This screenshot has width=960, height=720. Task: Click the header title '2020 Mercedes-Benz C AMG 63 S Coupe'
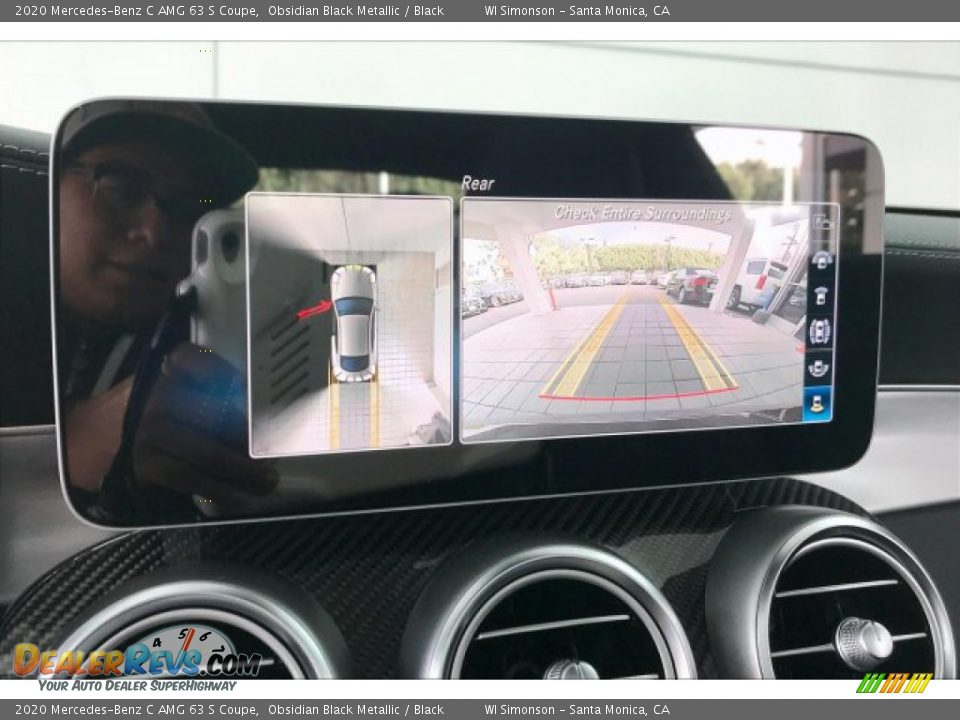click(137, 11)
